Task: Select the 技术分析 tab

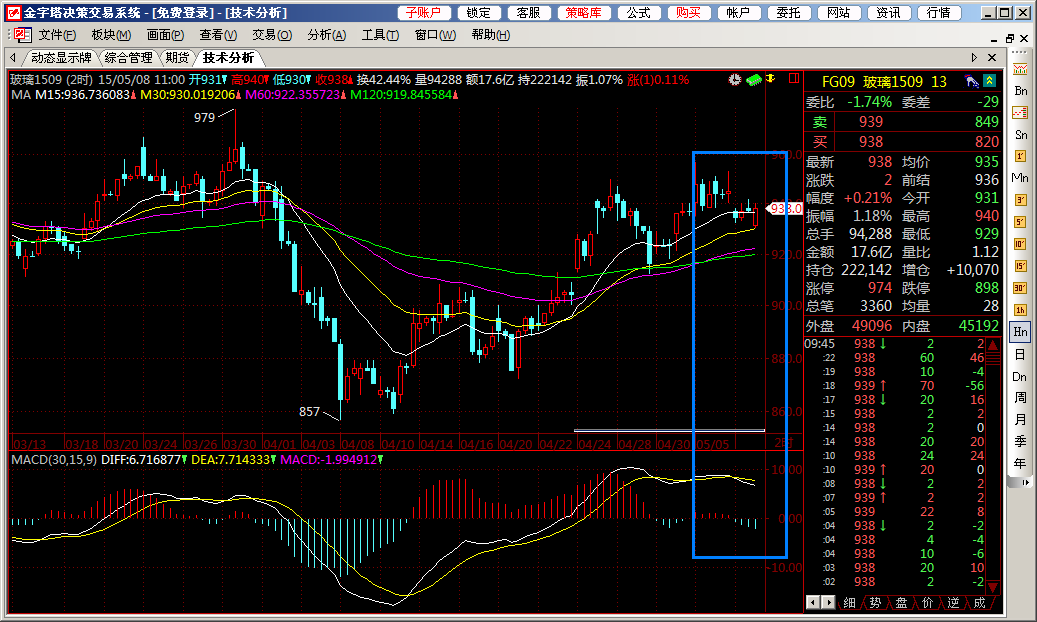Action: click(228, 58)
